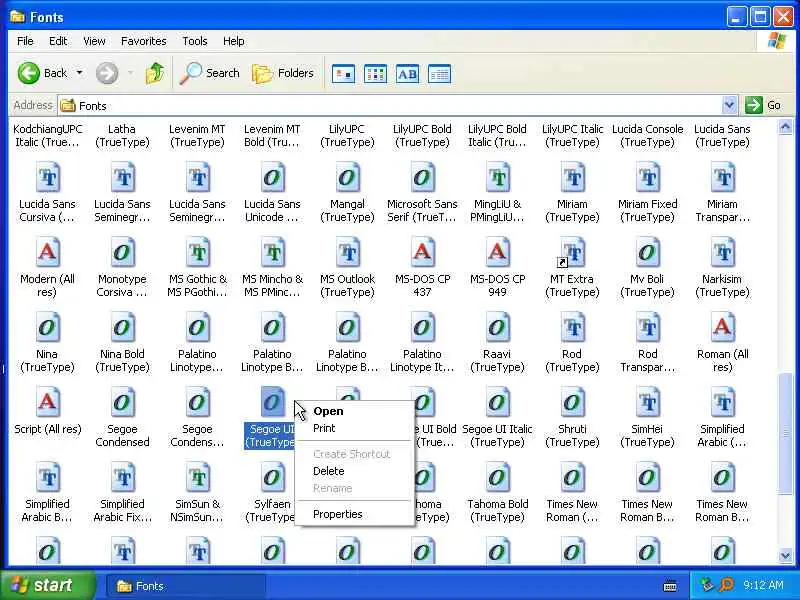Click the Go button
The width and height of the screenshot is (800, 600).
(x=763, y=106)
